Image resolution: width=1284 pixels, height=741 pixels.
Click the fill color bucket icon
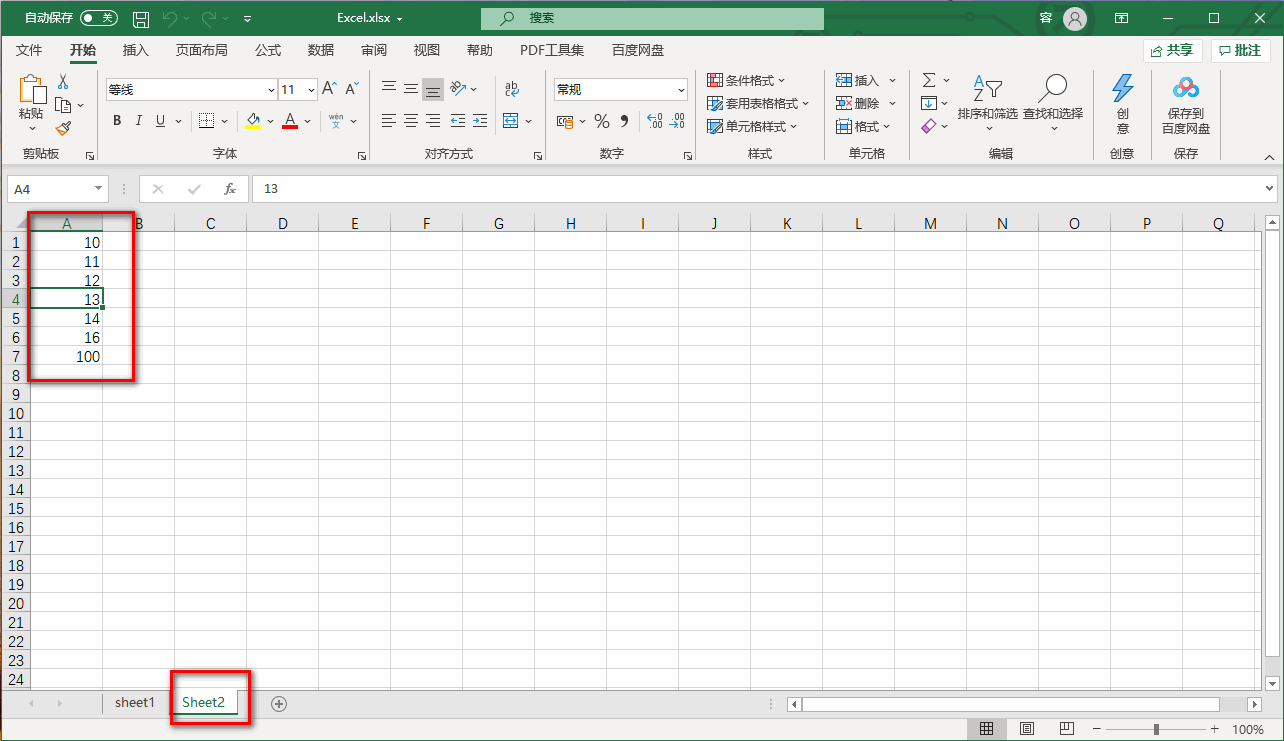(253, 121)
